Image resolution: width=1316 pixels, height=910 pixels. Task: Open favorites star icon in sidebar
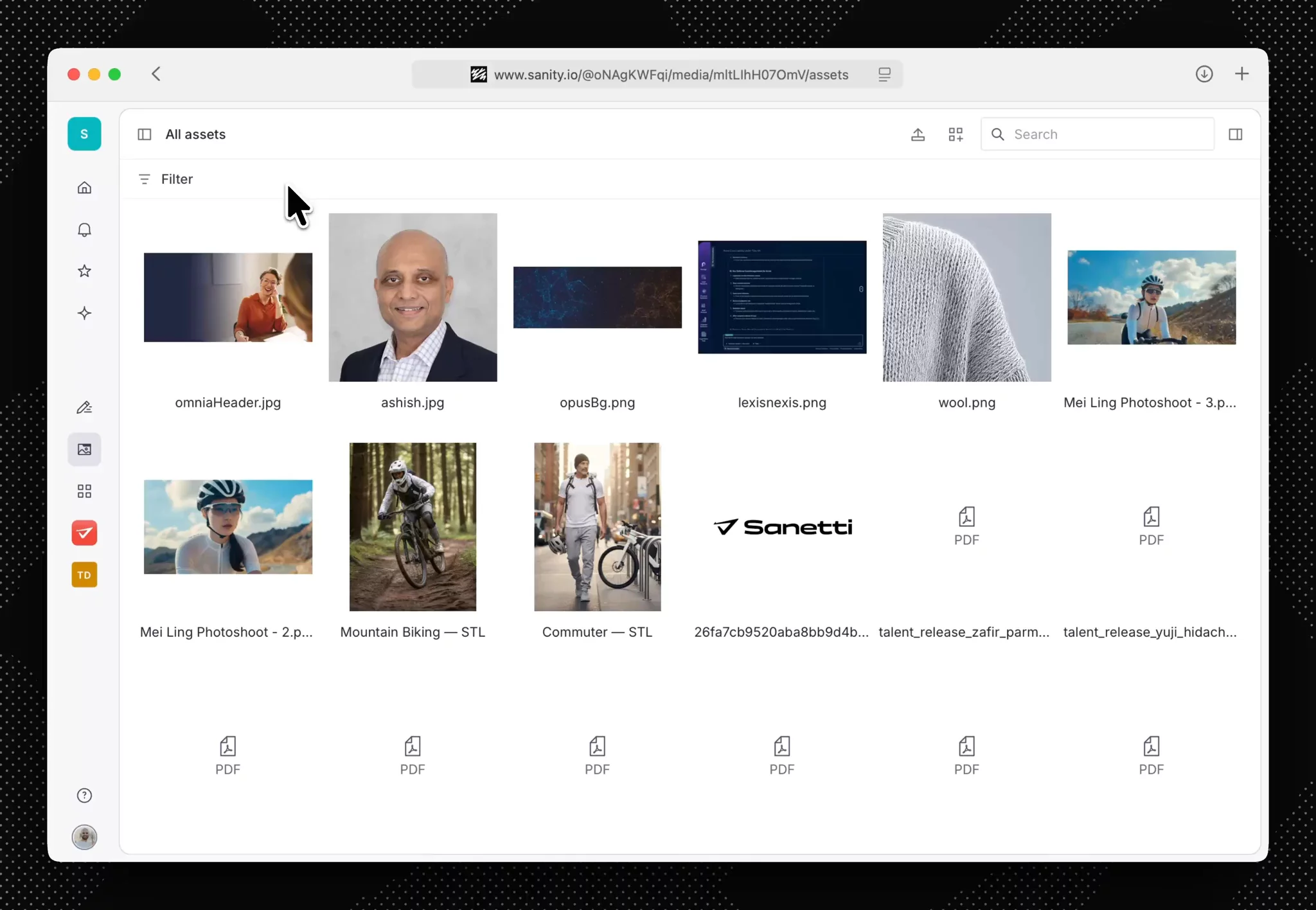click(84, 271)
